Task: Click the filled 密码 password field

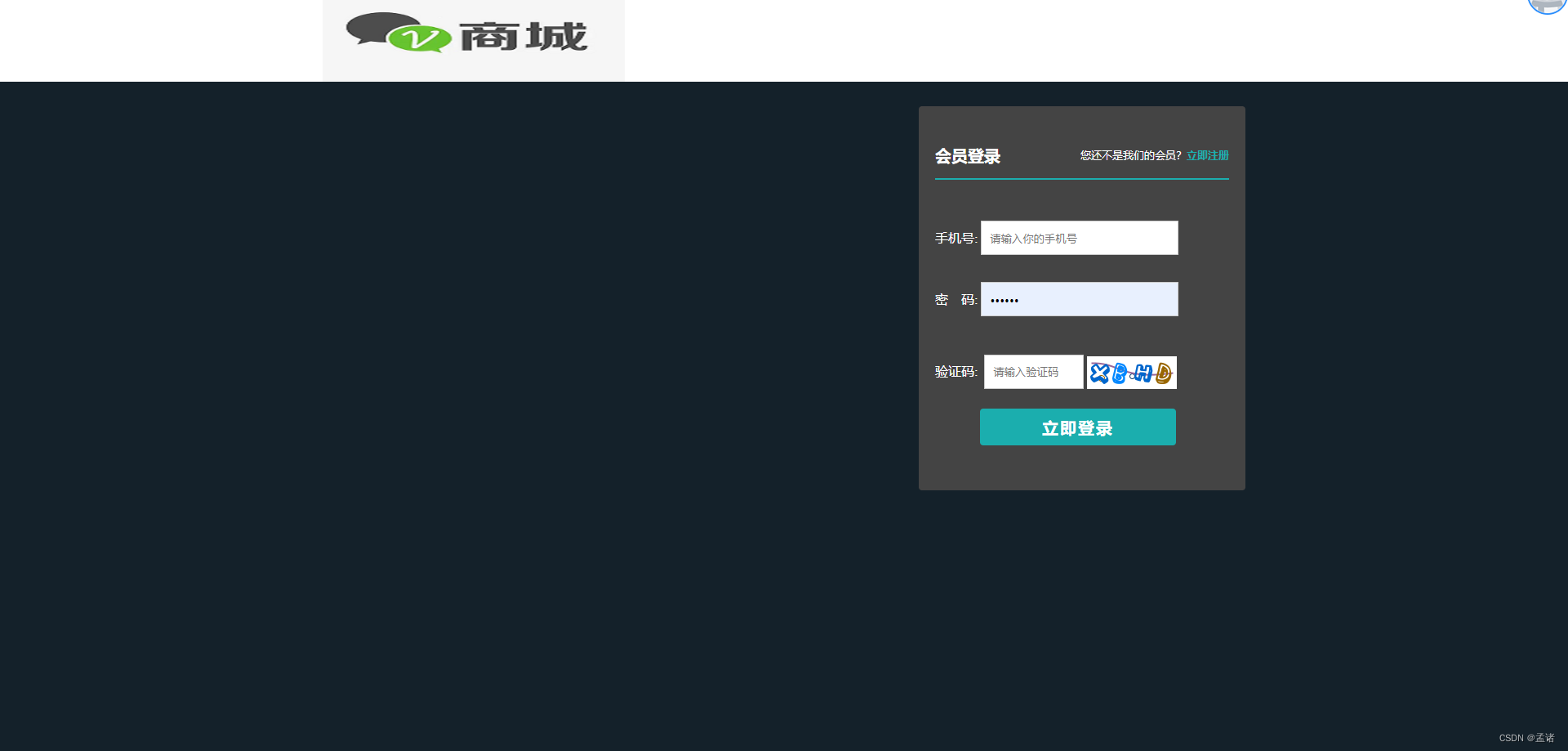Action: (x=1079, y=299)
